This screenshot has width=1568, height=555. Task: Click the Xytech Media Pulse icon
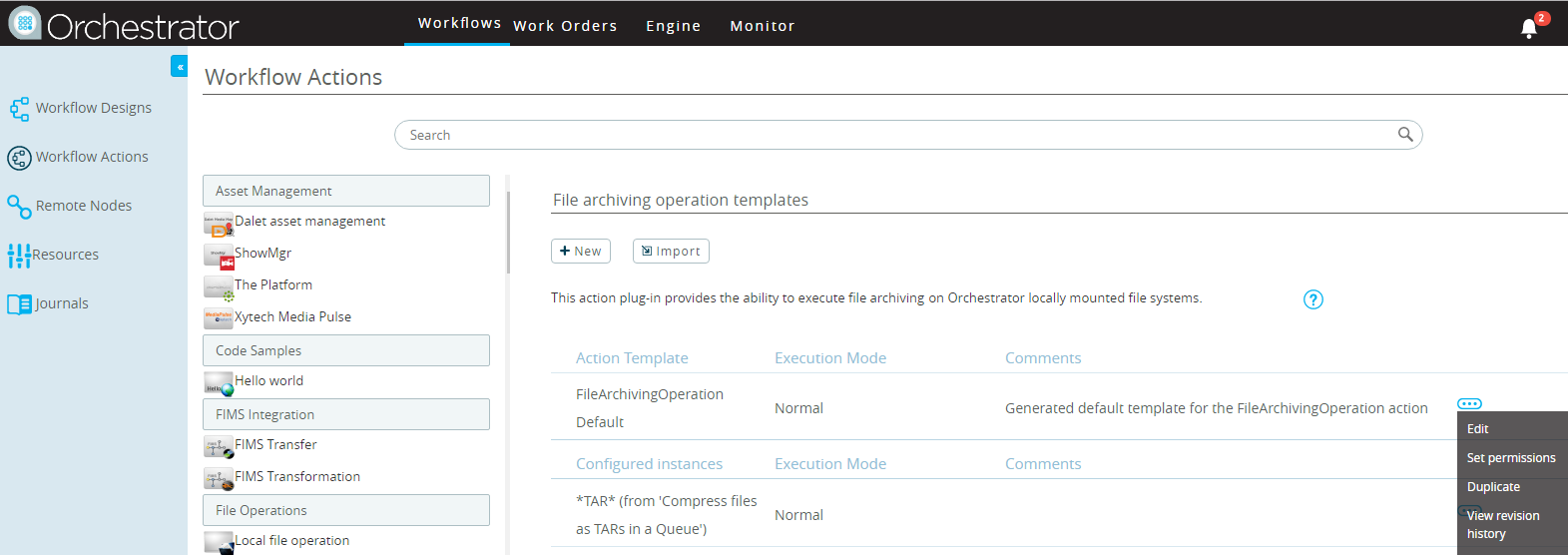pos(219,319)
